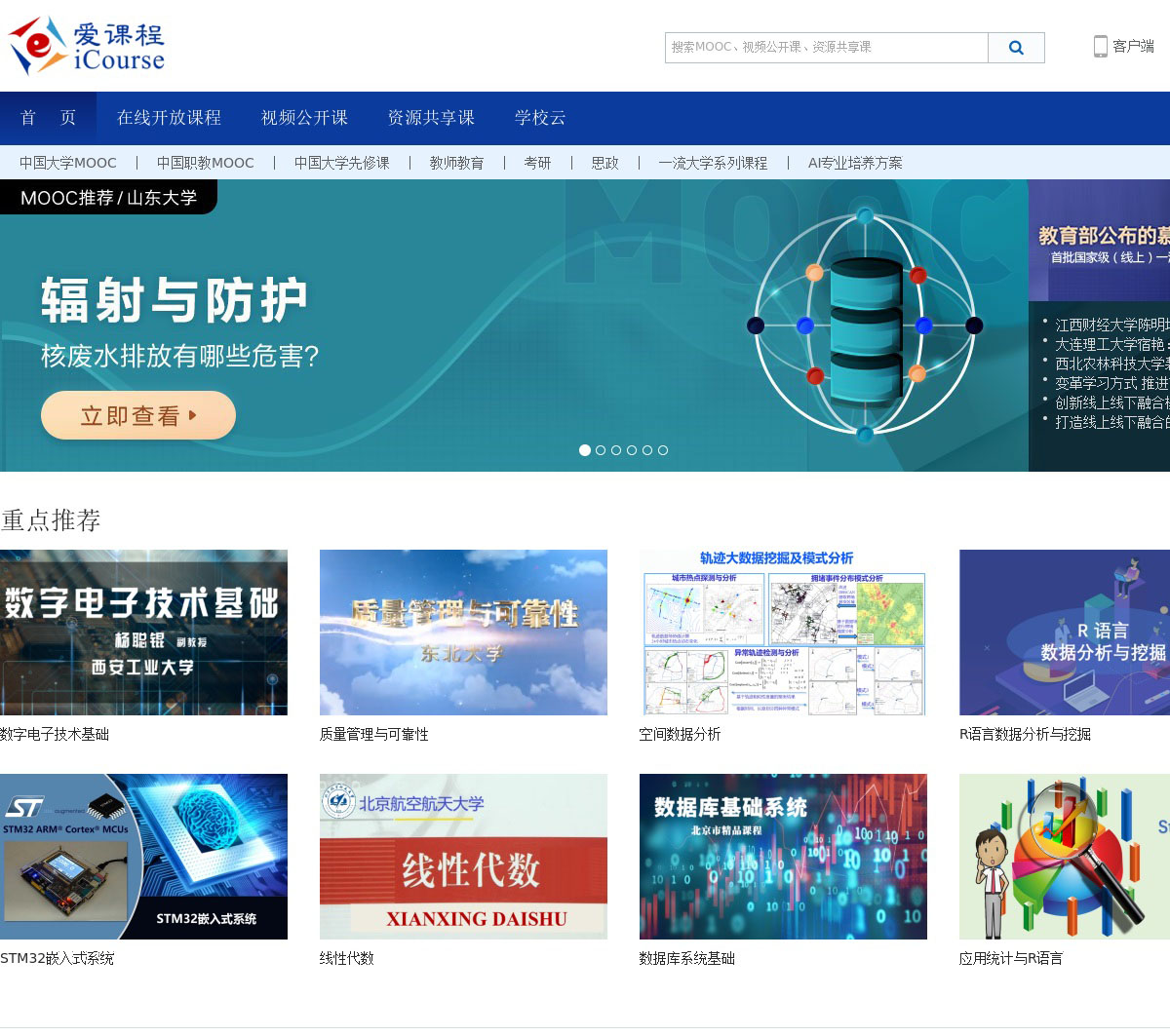The image size is (1170, 1036).
Task: Click 空间数据分析 title link
Action: [x=681, y=734]
